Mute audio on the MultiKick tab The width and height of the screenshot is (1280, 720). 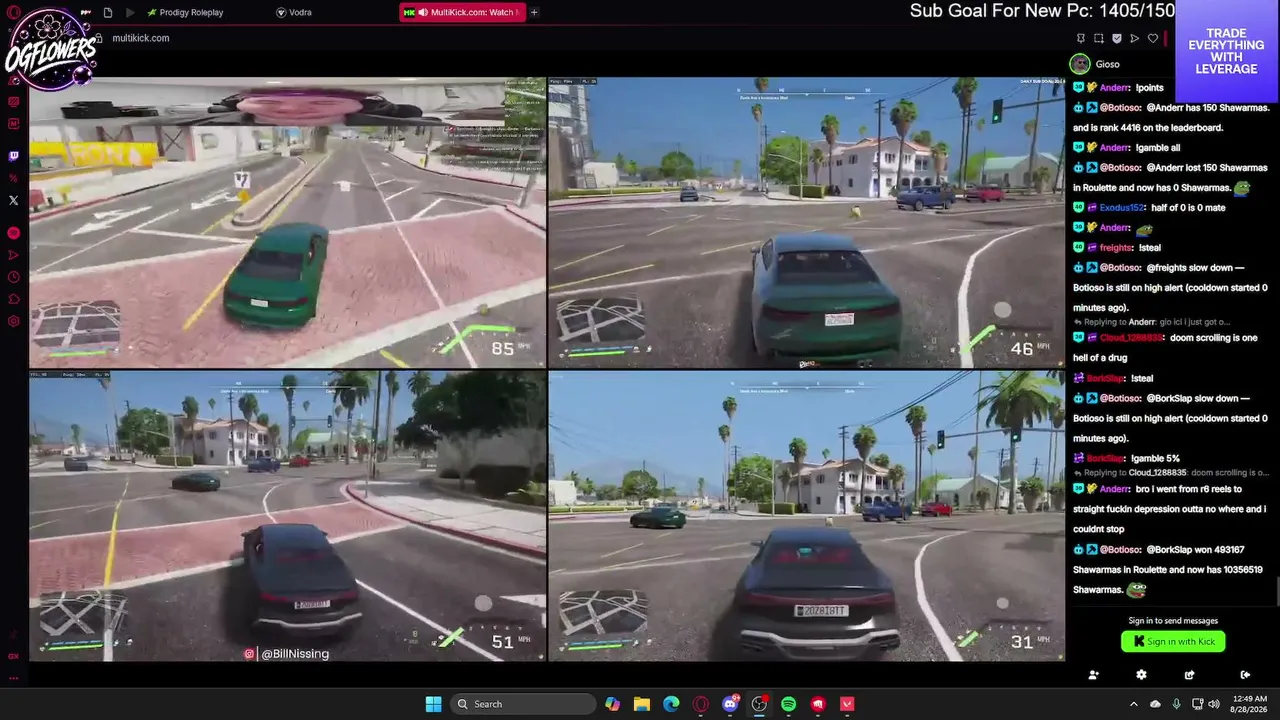pos(424,12)
